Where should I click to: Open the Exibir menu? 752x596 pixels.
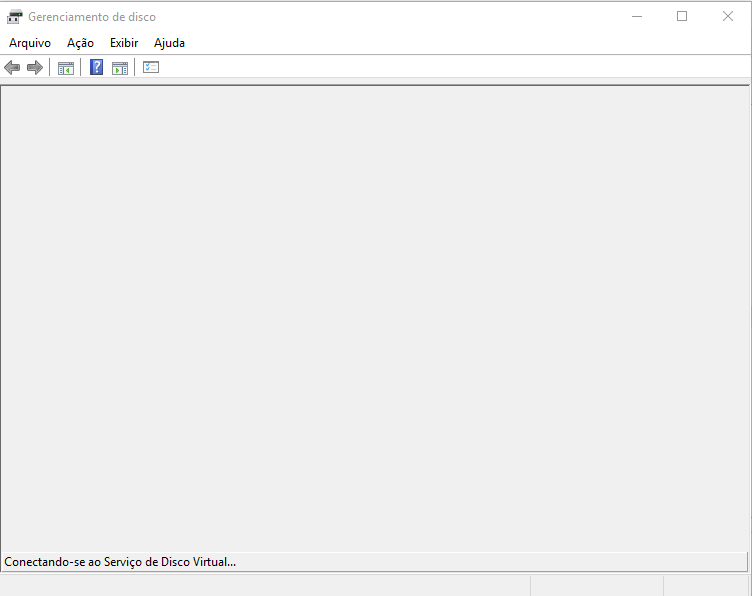(x=124, y=43)
